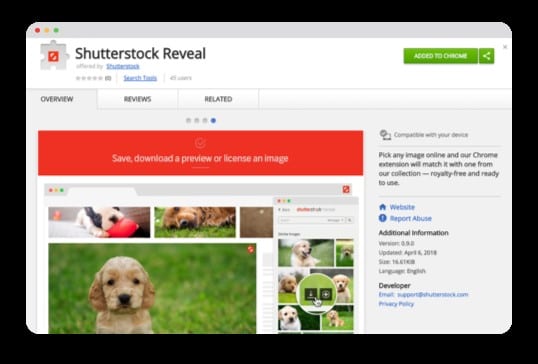Screen dimensions: 538x364
Task: Select the third carousel dot
Action: pos(205,120)
